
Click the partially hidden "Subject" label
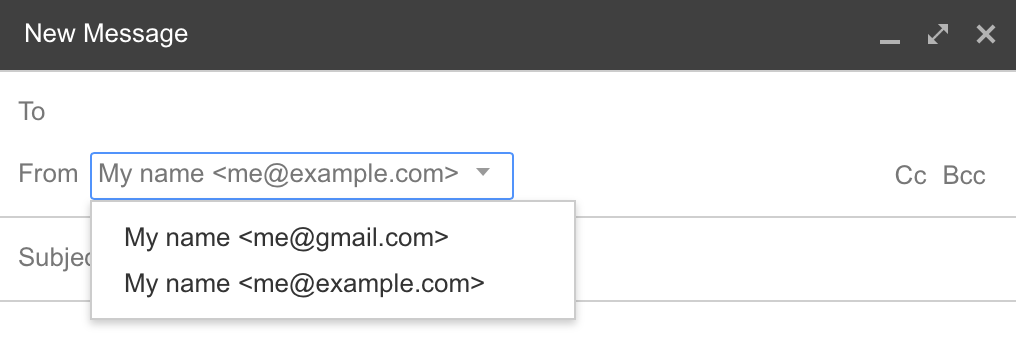coord(55,258)
